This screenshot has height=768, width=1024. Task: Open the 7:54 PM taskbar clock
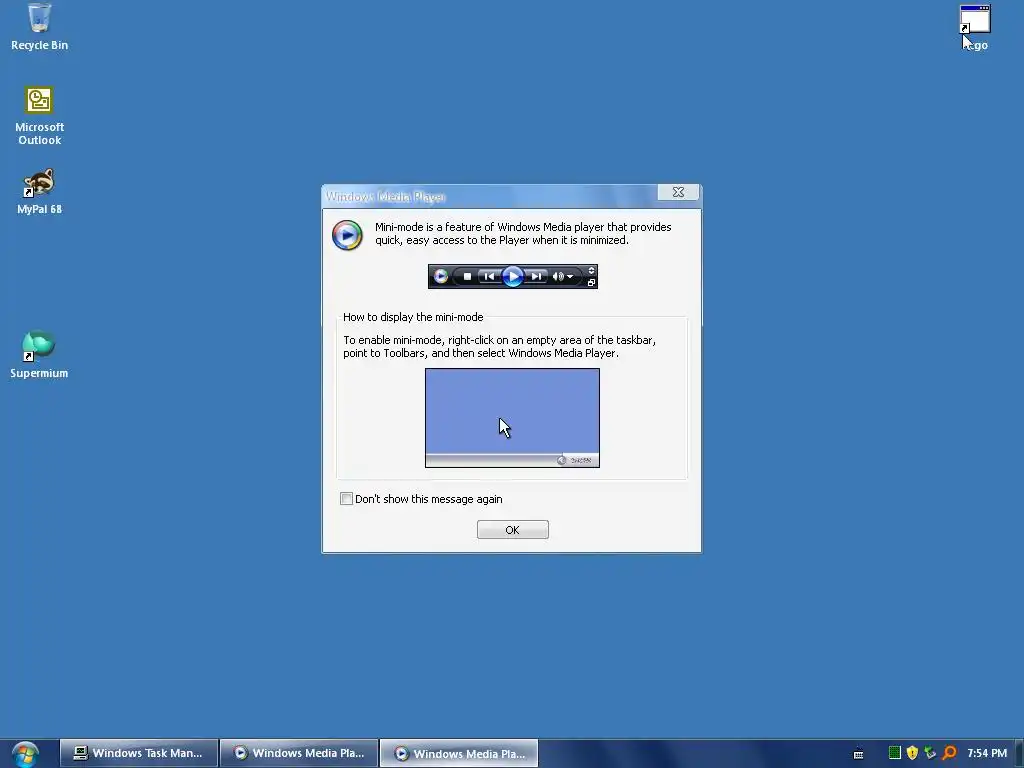[x=987, y=753]
